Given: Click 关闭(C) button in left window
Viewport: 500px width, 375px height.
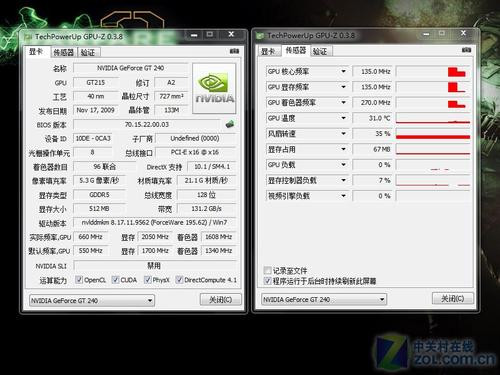Looking at the screenshot, I should (220, 299).
